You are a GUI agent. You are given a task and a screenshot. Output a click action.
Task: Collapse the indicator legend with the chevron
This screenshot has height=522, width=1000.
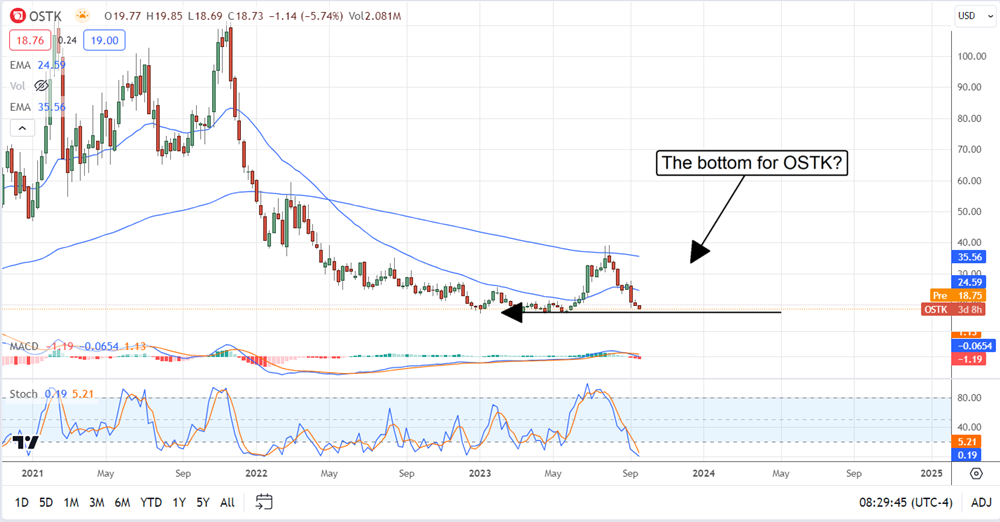pos(22,128)
